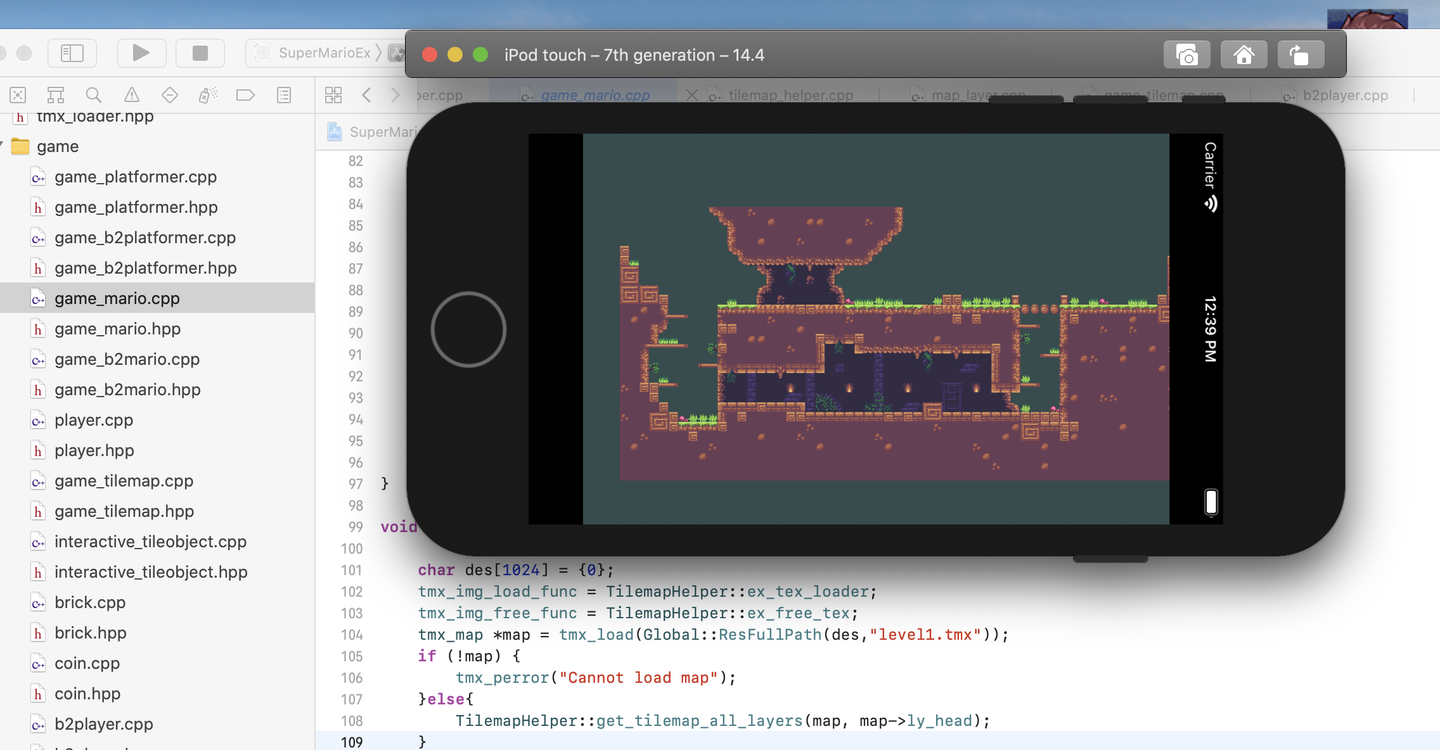Click the C++ icon beside brick.cpp
The image size is (1440, 750).
point(38,603)
